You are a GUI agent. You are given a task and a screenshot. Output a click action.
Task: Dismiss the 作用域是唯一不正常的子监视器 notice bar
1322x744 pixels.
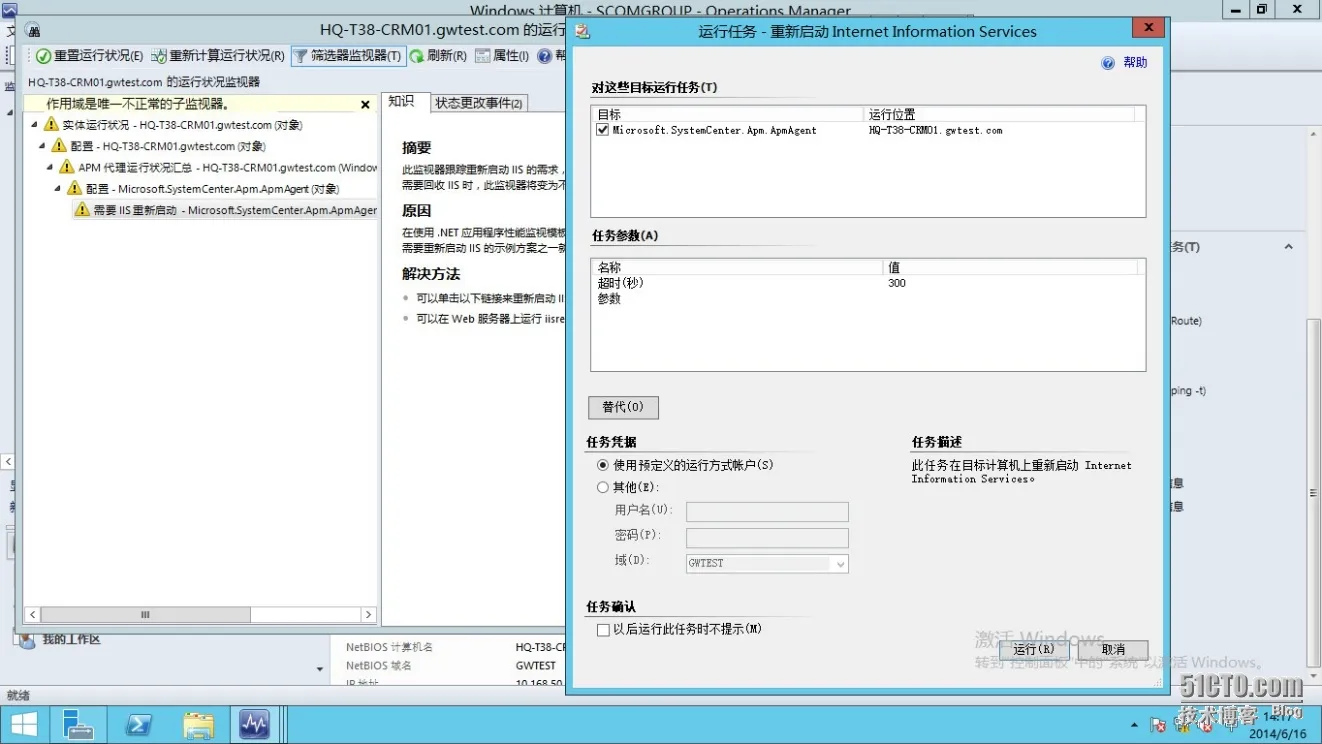[365, 104]
